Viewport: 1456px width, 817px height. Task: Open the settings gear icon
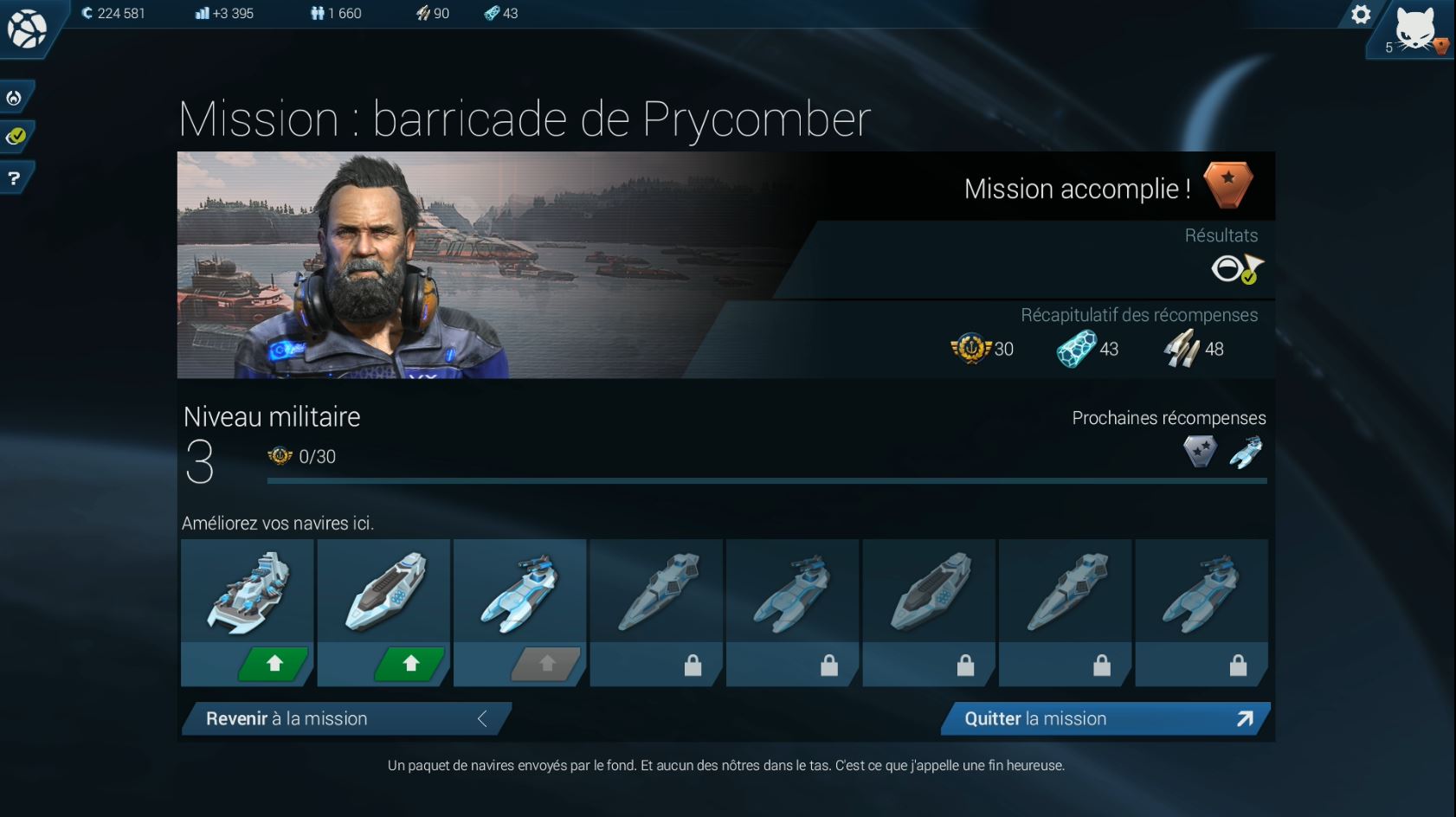[1361, 15]
